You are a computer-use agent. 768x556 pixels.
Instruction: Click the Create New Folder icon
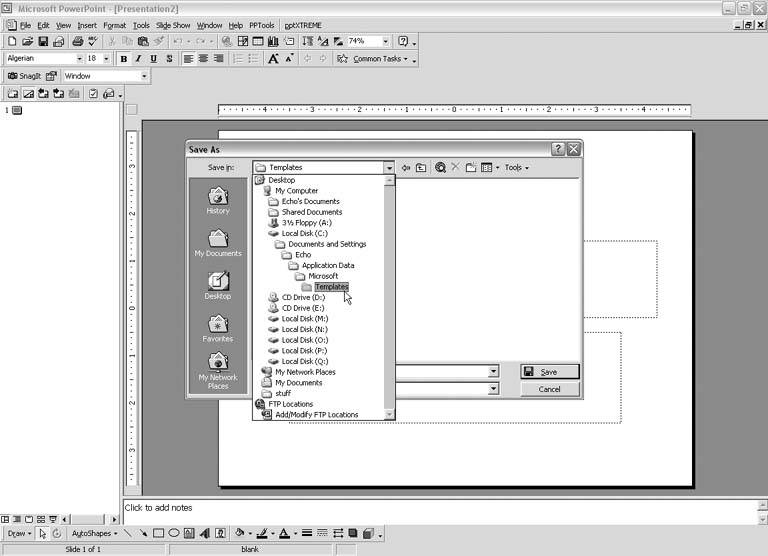(470, 168)
